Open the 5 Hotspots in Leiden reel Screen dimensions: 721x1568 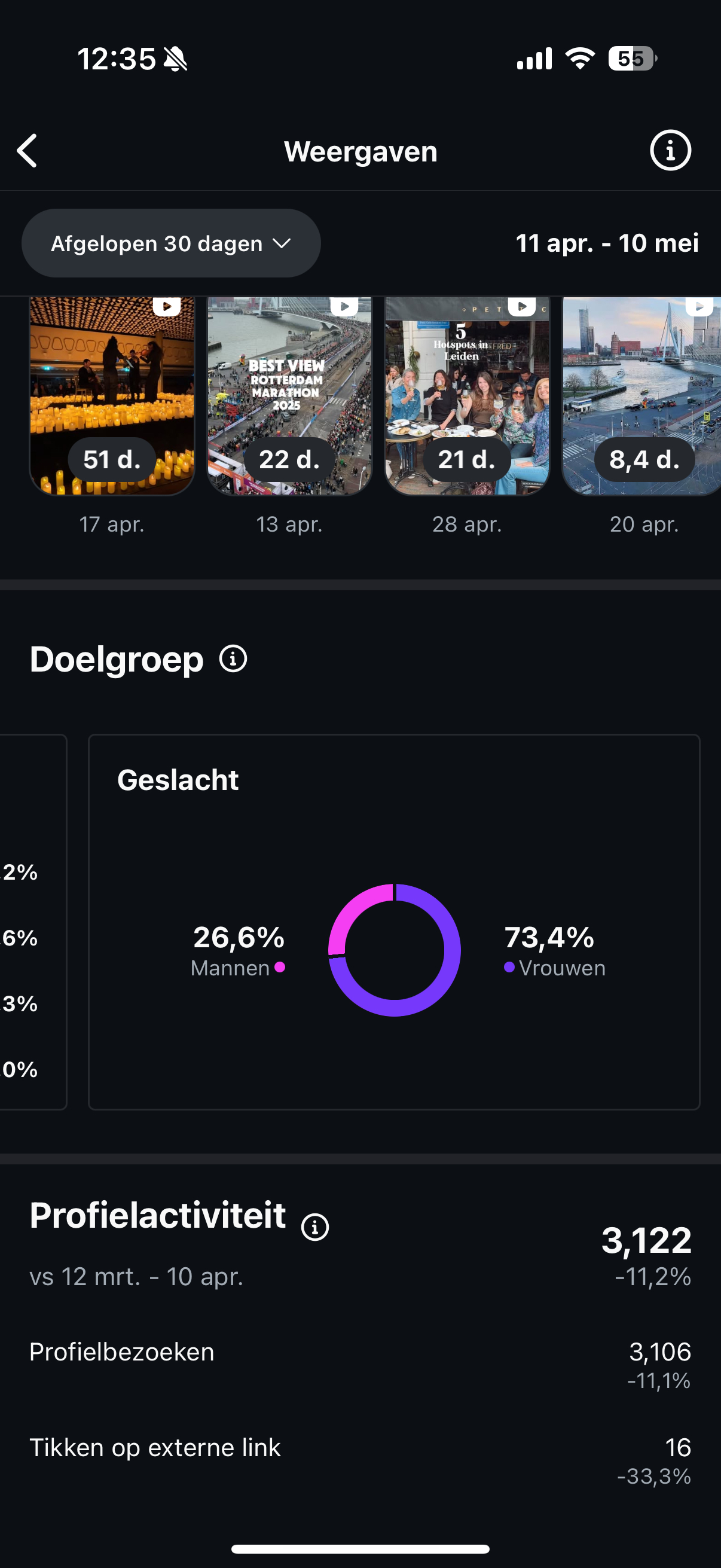coord(467,396)
